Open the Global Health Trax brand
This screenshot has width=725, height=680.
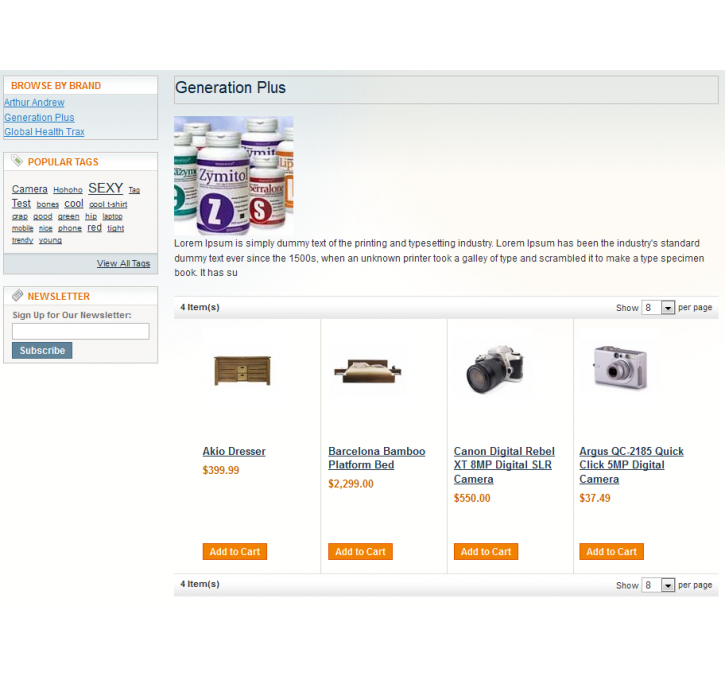[44, 132]
